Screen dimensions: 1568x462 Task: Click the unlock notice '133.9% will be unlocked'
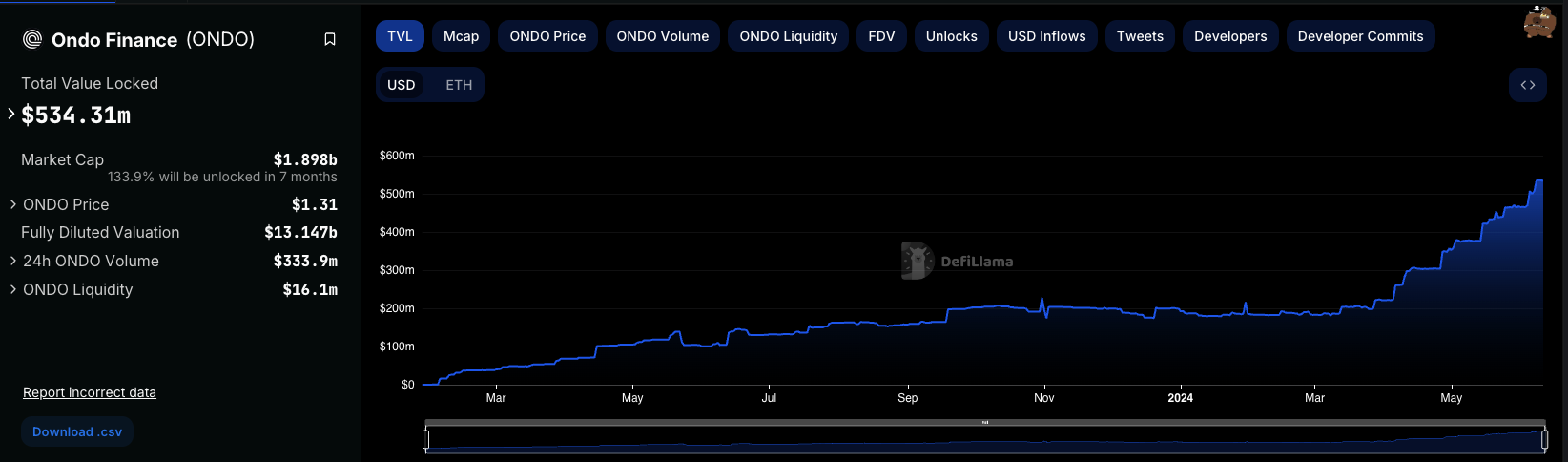tap(222, 177)
